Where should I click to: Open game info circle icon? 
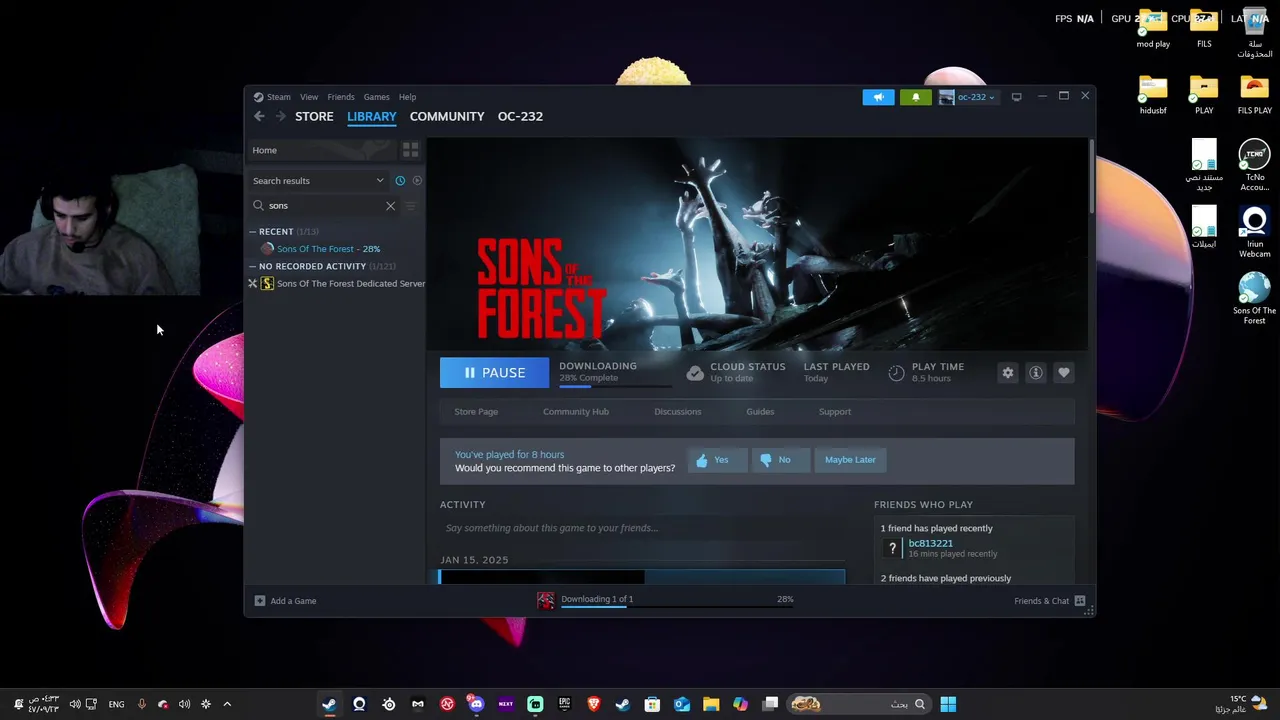1036,373
